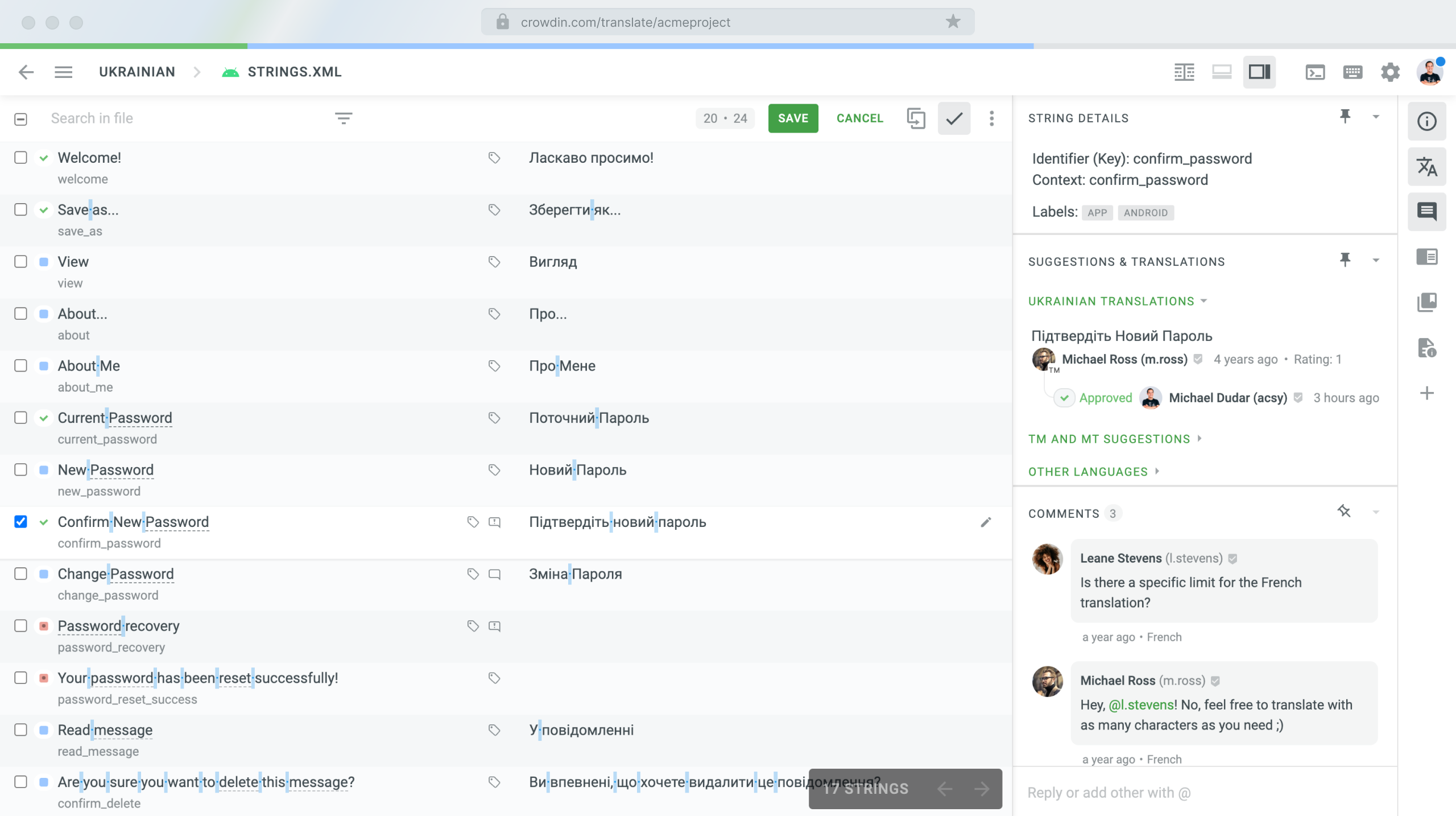This screenshot has height=816, width=1456.
Task: Click the overflow menu three-dot button
Action: [x=992, y=118]
